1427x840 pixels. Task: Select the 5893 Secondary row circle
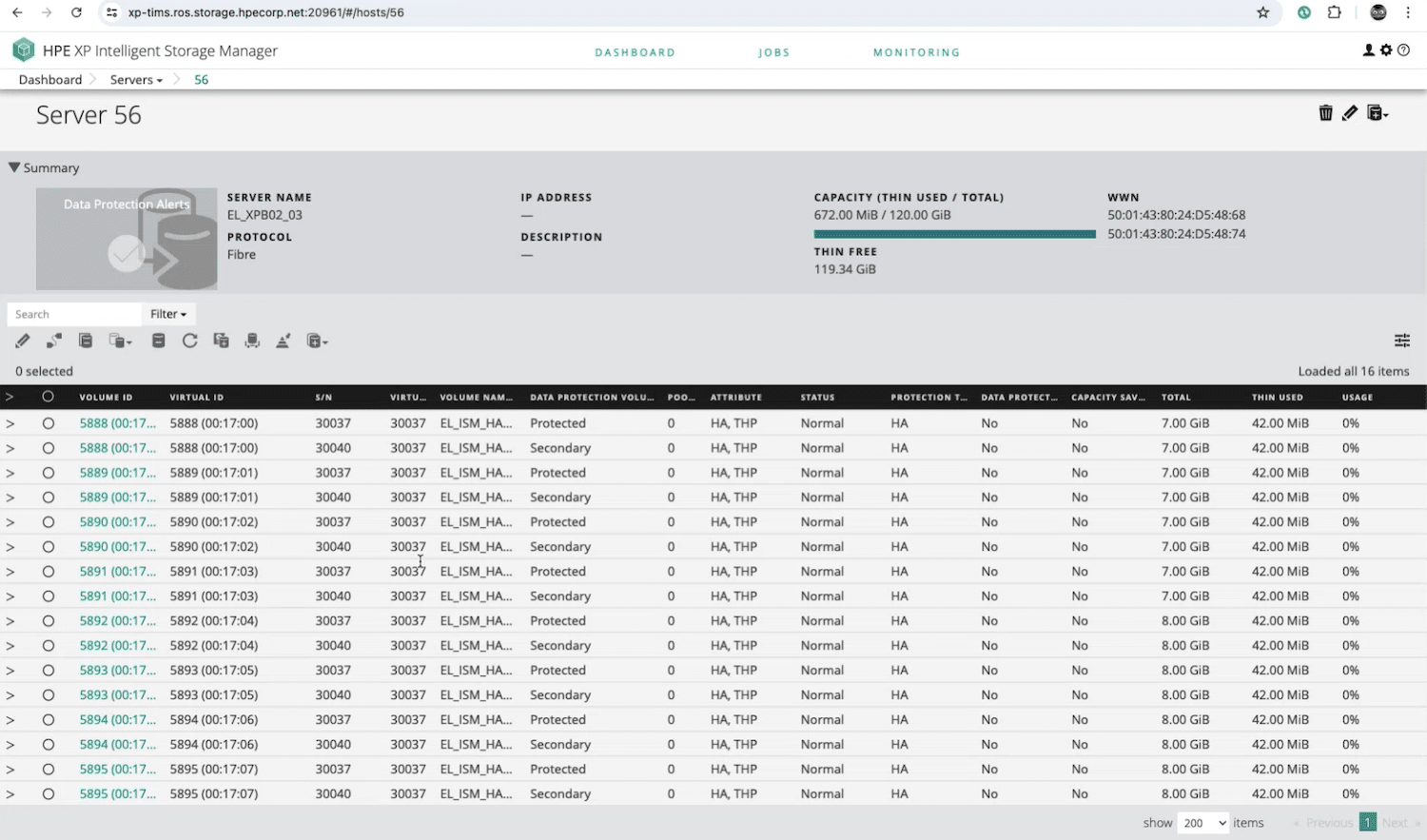pos(48,695)
